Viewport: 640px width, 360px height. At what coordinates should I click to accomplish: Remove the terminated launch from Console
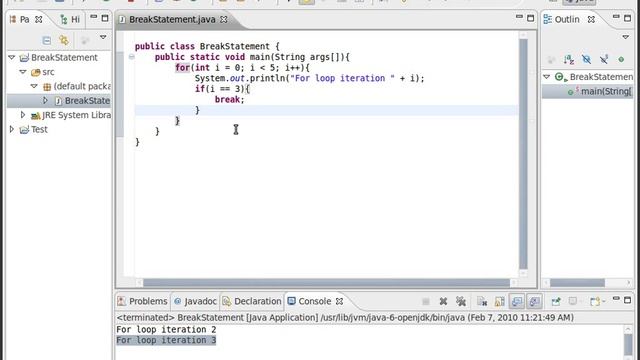click(x=443, y=302)
